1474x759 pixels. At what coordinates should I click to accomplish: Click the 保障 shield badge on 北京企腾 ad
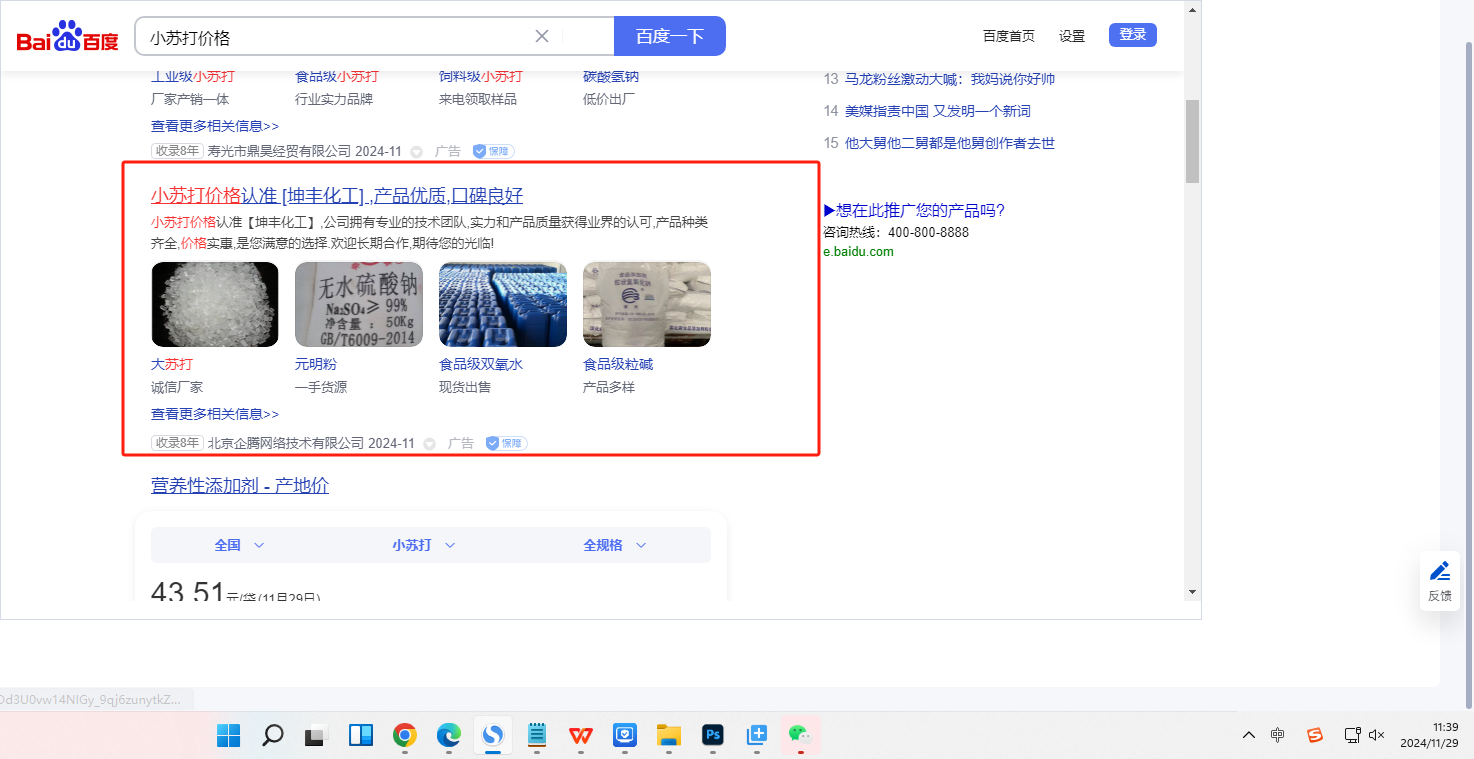506,443
